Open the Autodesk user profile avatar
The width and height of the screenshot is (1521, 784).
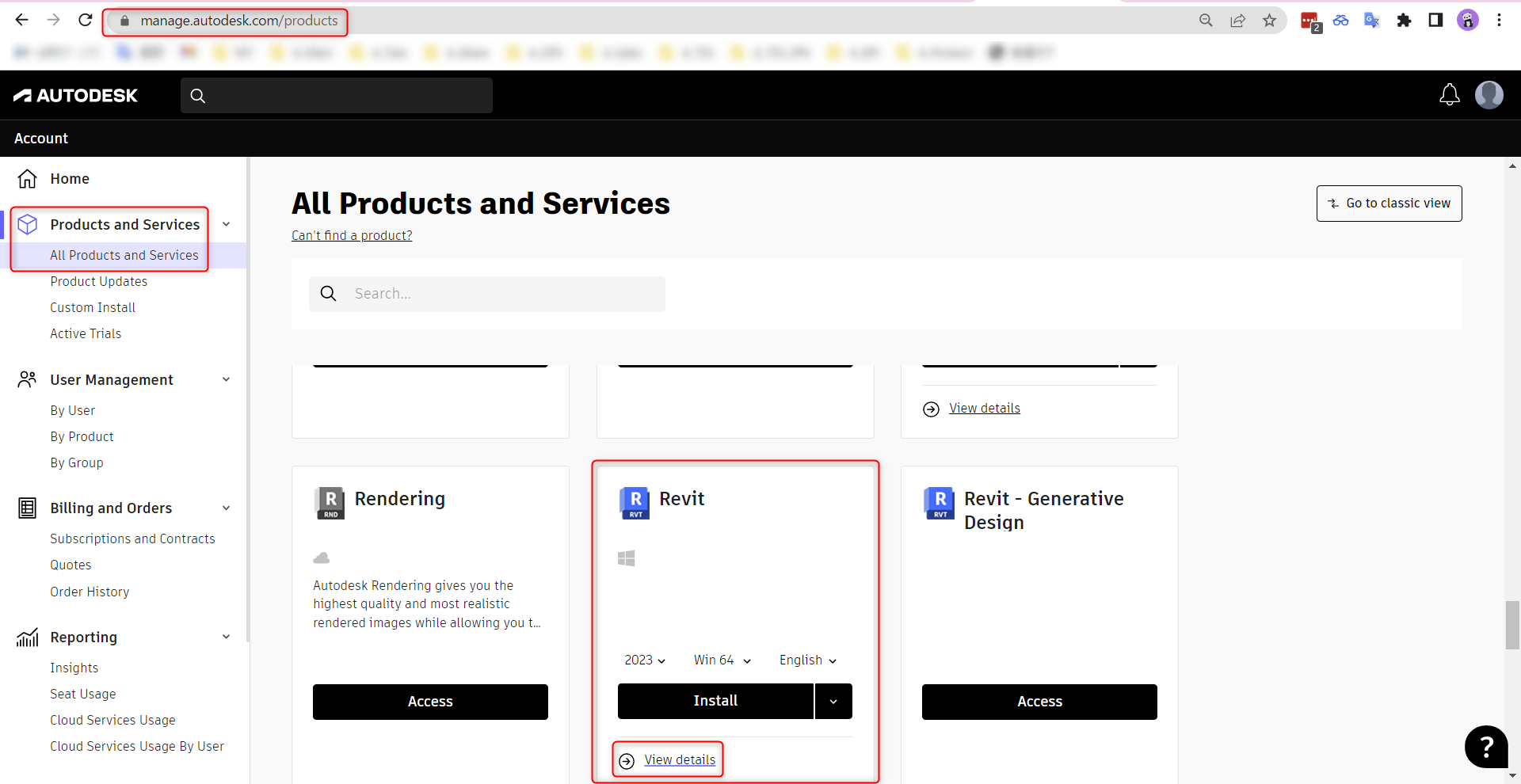1489,95
